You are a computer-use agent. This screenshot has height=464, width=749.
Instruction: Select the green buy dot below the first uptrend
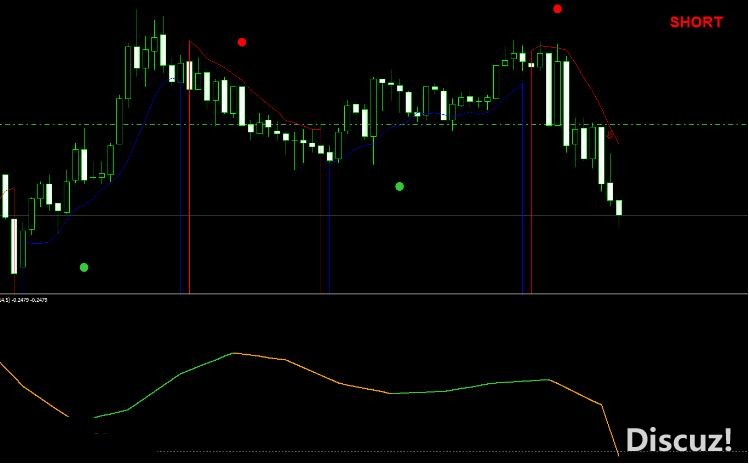(x=84, y=268)
